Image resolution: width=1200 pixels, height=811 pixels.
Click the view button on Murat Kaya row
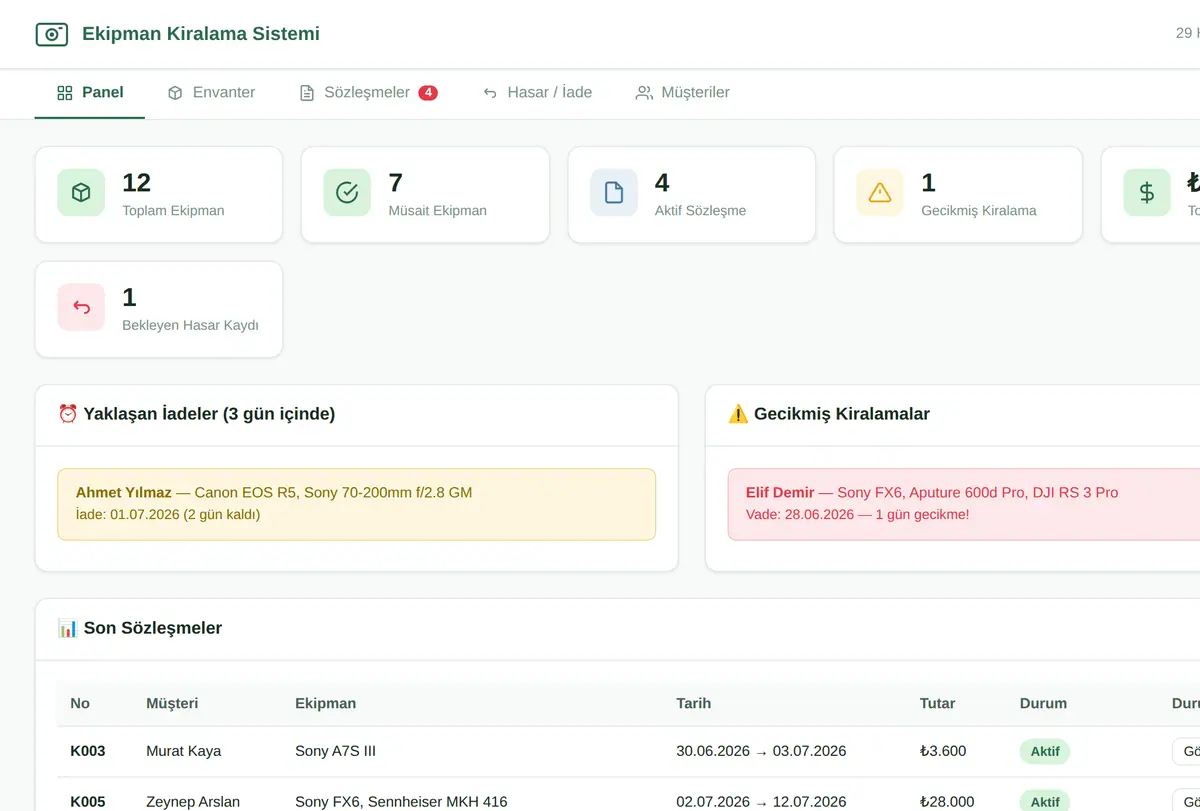[1186, 751]
